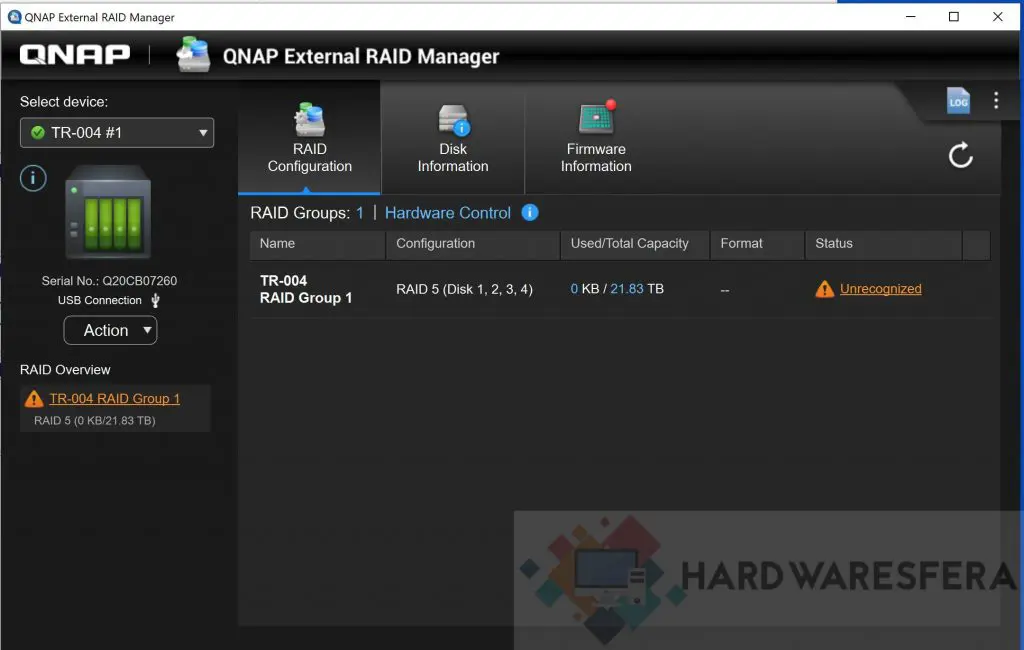Viewport: 1024px width, 650px height.
Task: Click the title bar app icon
Action: coord(14,17)
